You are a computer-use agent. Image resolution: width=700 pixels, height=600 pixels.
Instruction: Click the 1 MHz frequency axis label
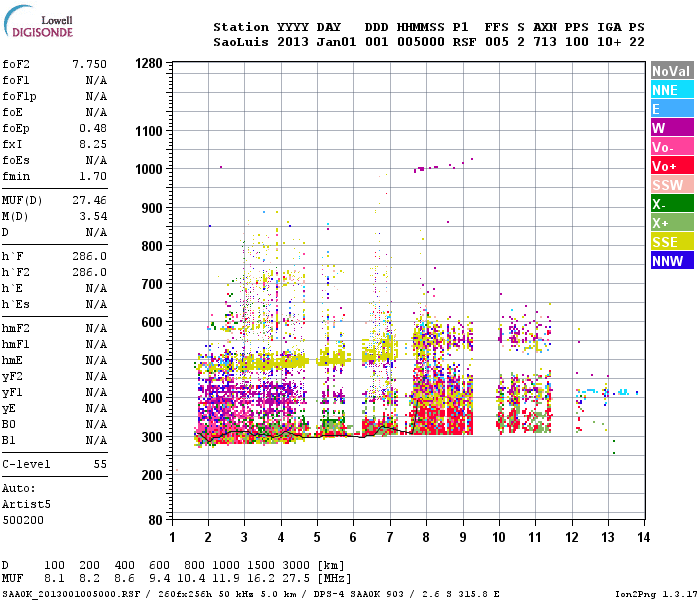[172, 537]
